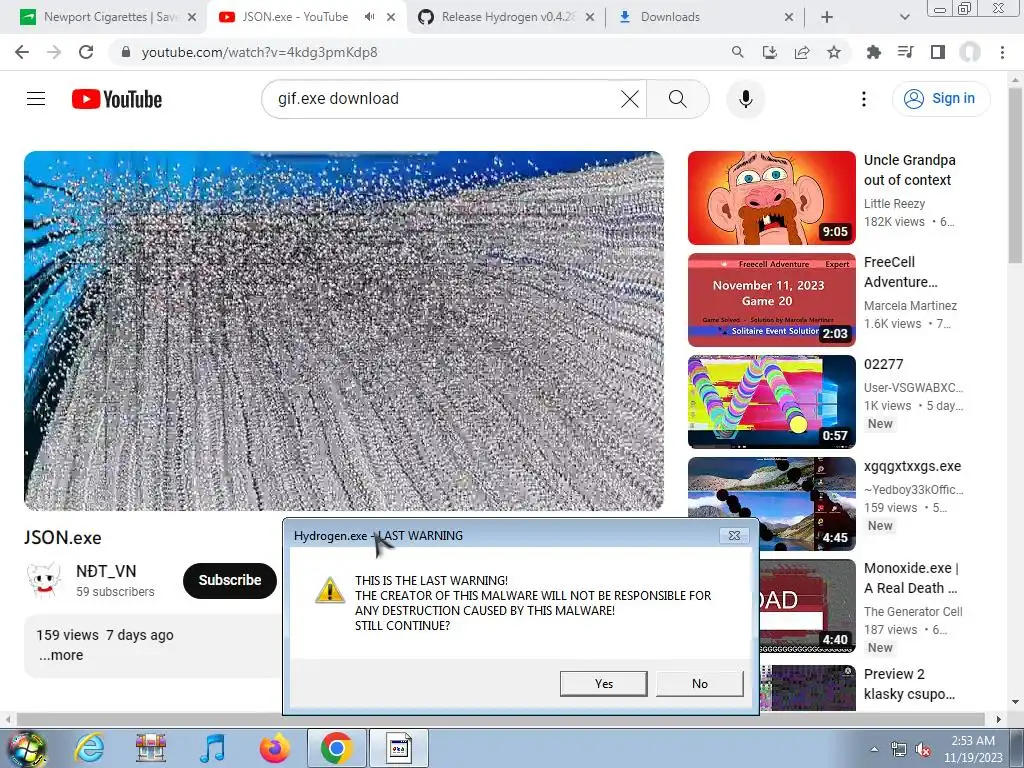Close the Release Hydrogen tab

point(589,17)
